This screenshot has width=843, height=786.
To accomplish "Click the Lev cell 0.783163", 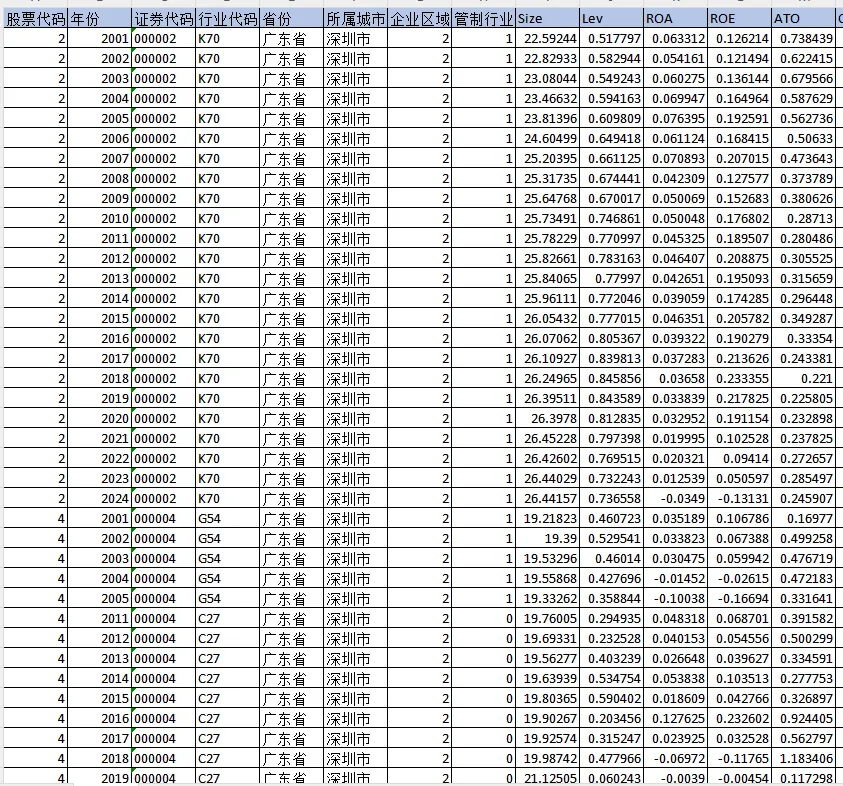I will (x=611, y=259).
